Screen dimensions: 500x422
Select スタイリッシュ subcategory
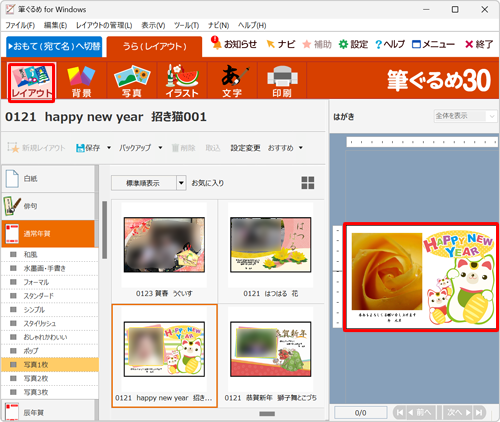point(50,323)
